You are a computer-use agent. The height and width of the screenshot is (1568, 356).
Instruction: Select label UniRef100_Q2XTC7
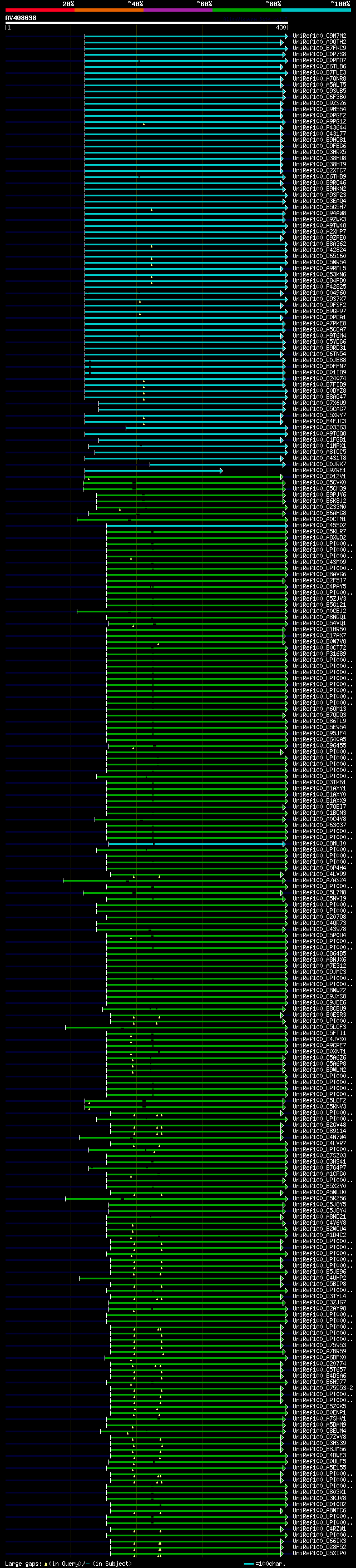pos(319,170)
